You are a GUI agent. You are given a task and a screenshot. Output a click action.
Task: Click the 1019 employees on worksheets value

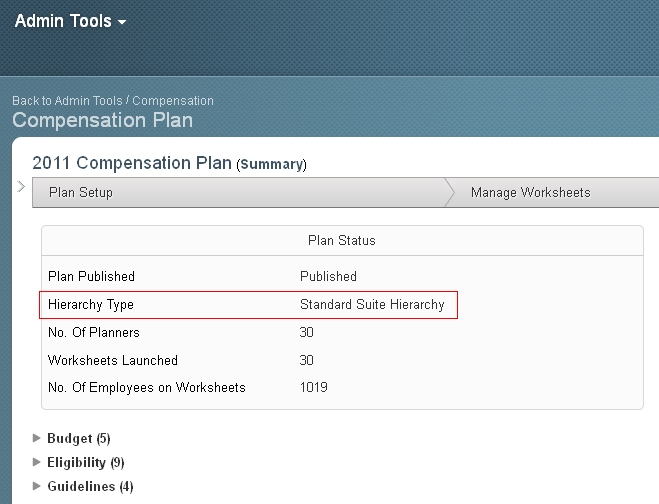click(314, 387)
